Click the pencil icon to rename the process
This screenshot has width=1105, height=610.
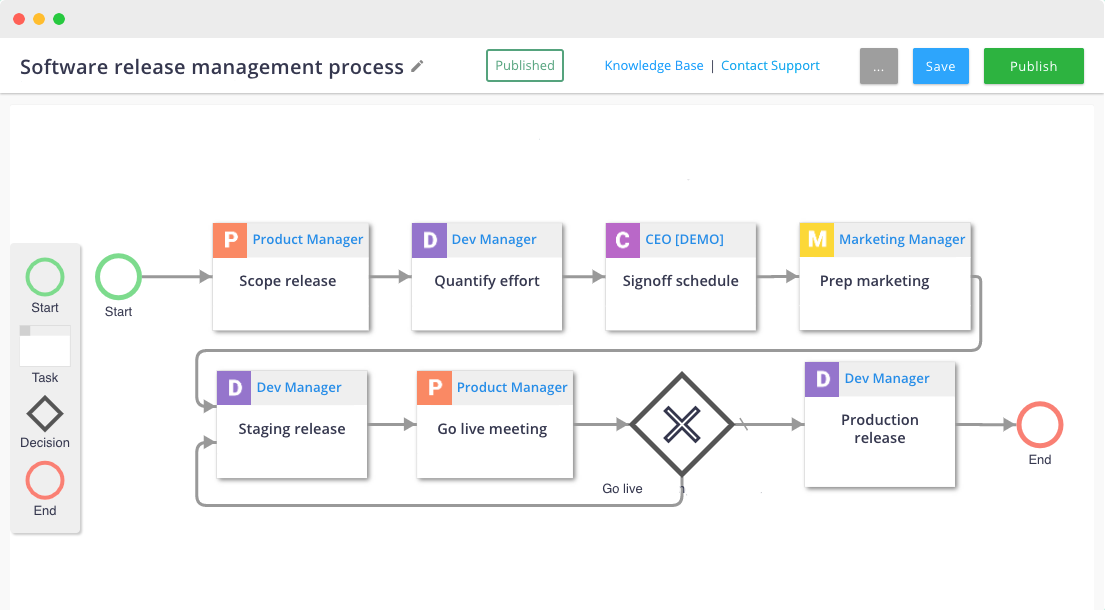(418, 66)
